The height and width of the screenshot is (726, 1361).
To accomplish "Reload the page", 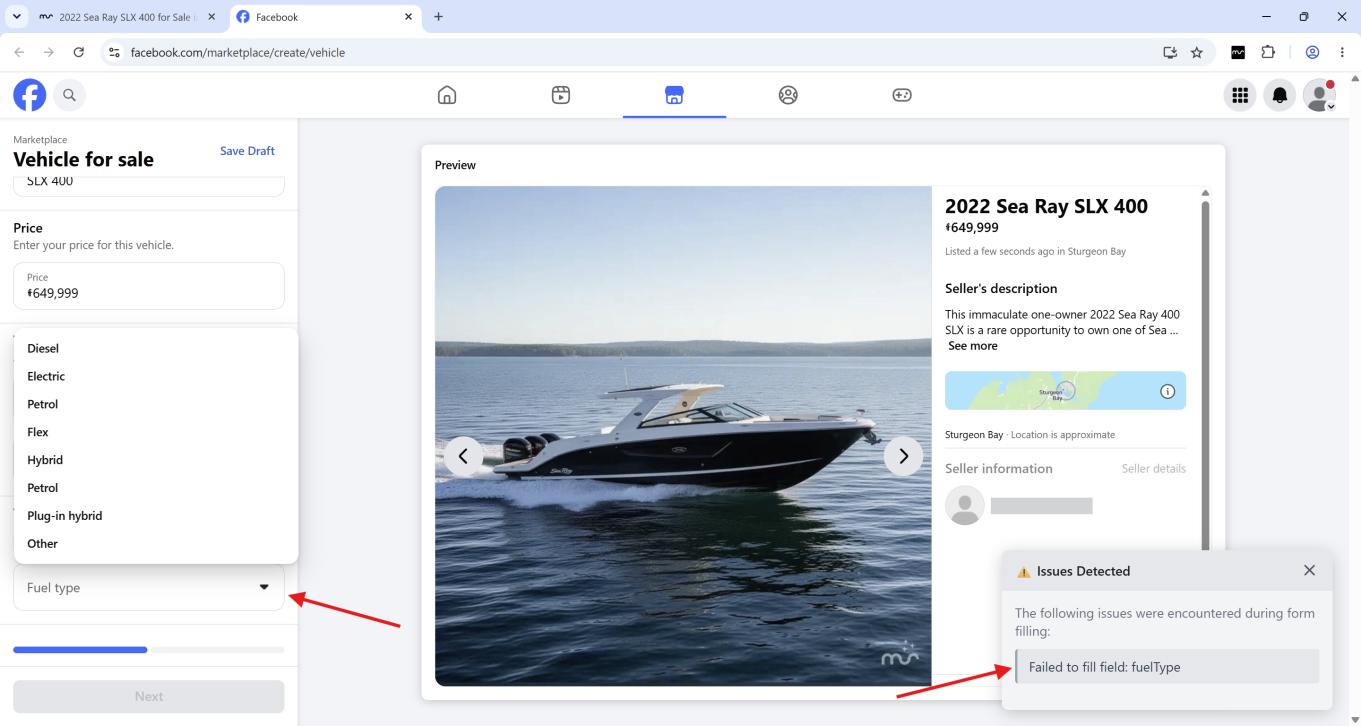I will (79, 53).
